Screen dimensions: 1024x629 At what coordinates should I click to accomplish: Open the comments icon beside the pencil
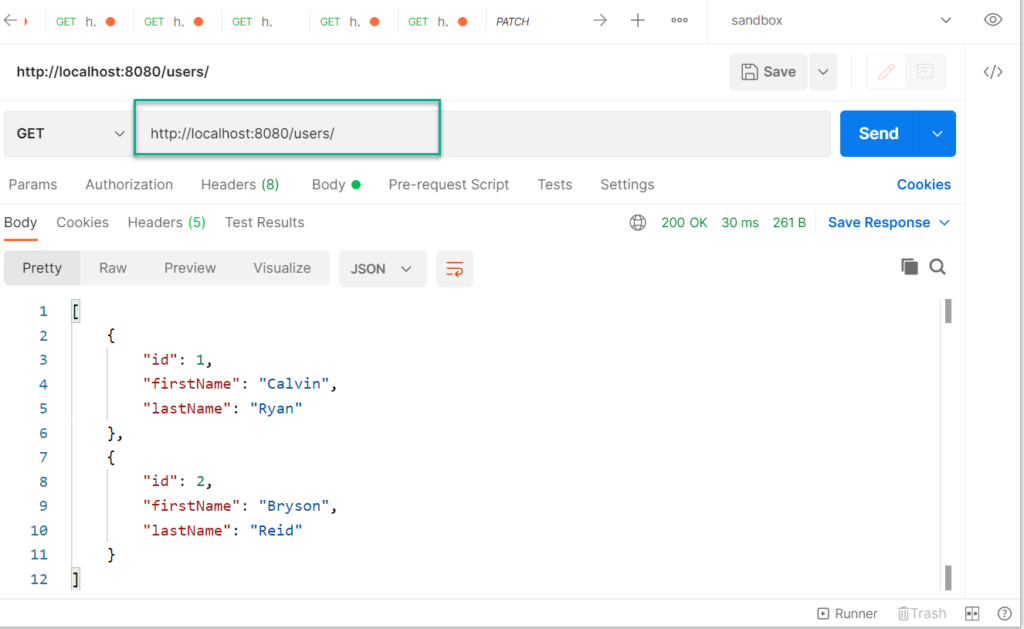tap(925, 72)
